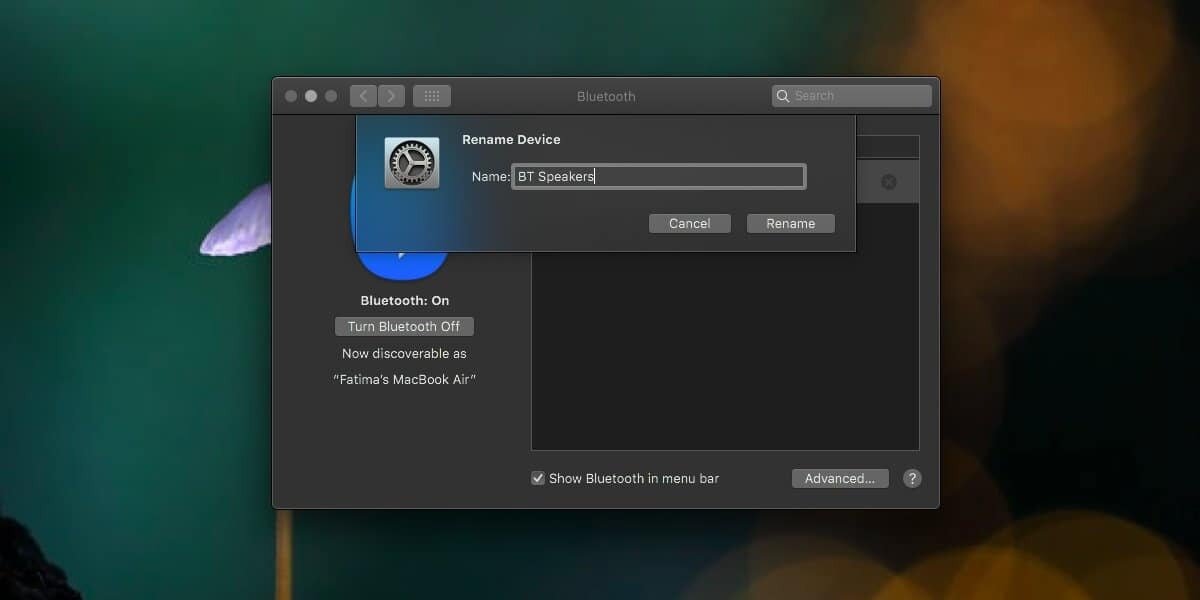Image resolution: width=1200 pixels, height=600 pixels.
Task: Click the window zoom button
Action: 331,96
